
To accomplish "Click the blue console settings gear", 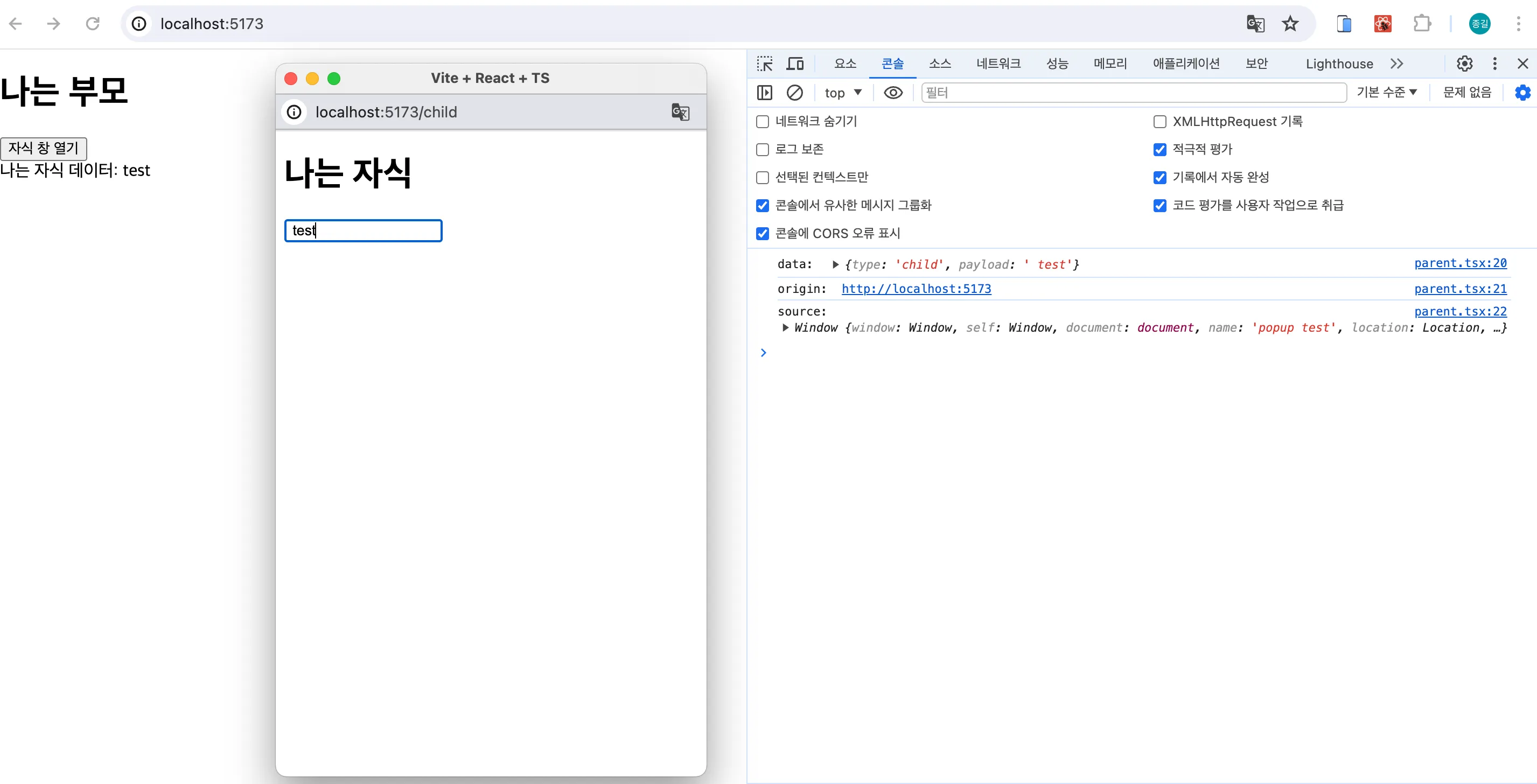I will coord(1522,93).
